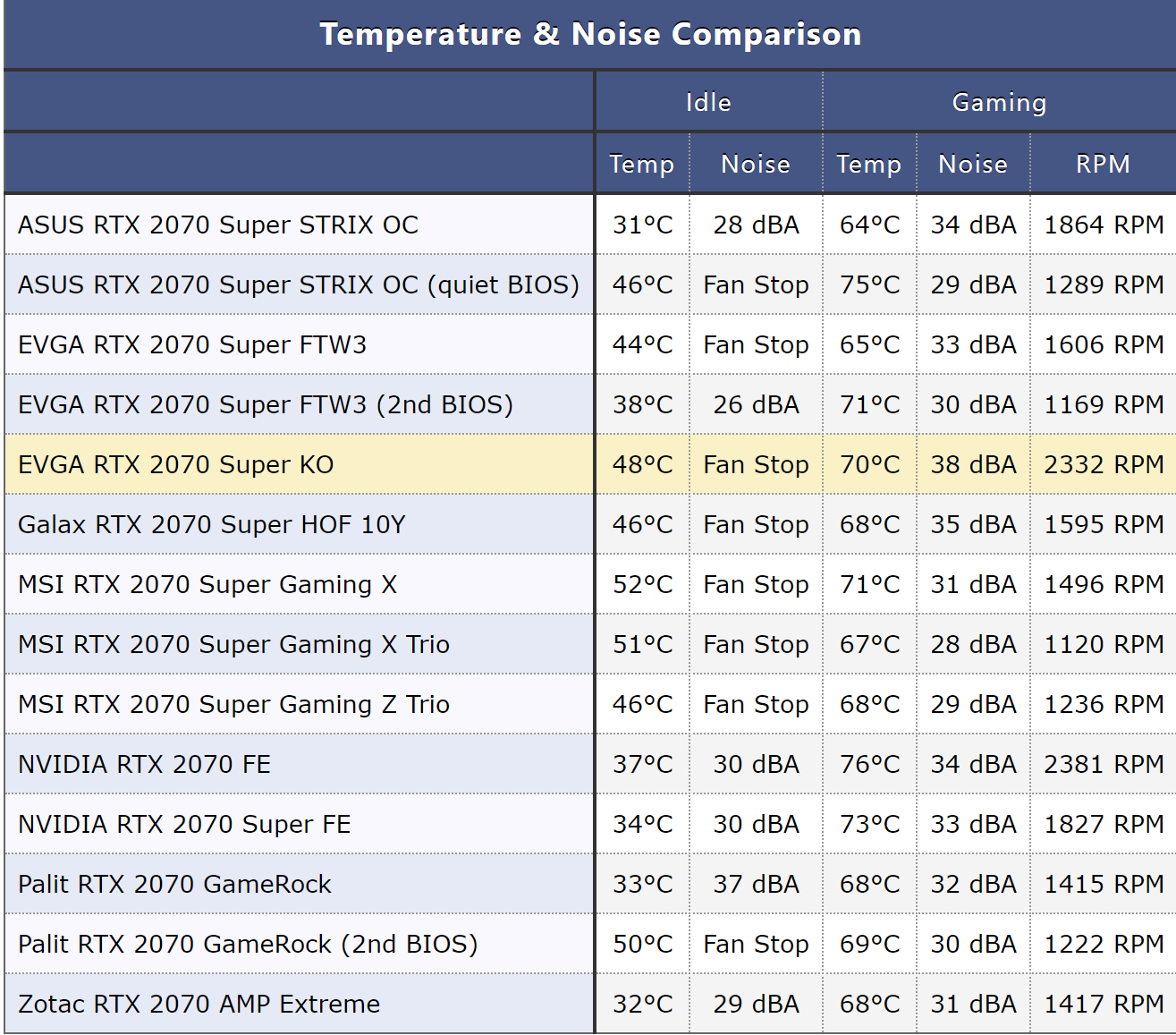The height and width of the screenshot is (1035, 1176).
Task: Click the 70°C gaming temperature value
Action: (x=869, y=464)
